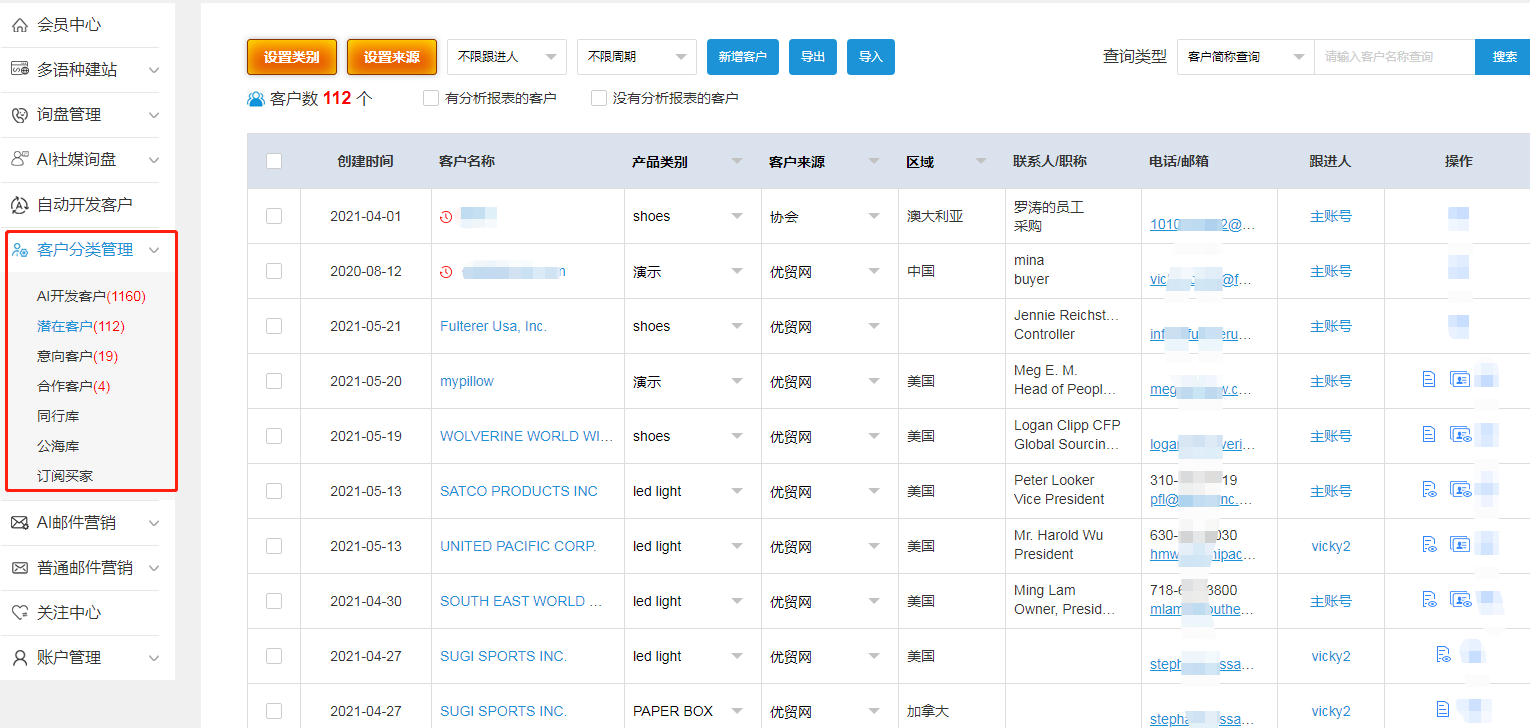Click the 新增客户 button
This screenshot has width=1530, height=728.
click(743, 57)
